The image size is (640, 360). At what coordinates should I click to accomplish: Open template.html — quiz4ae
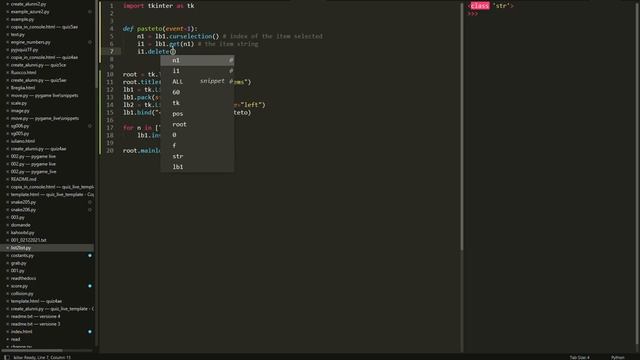36,301
